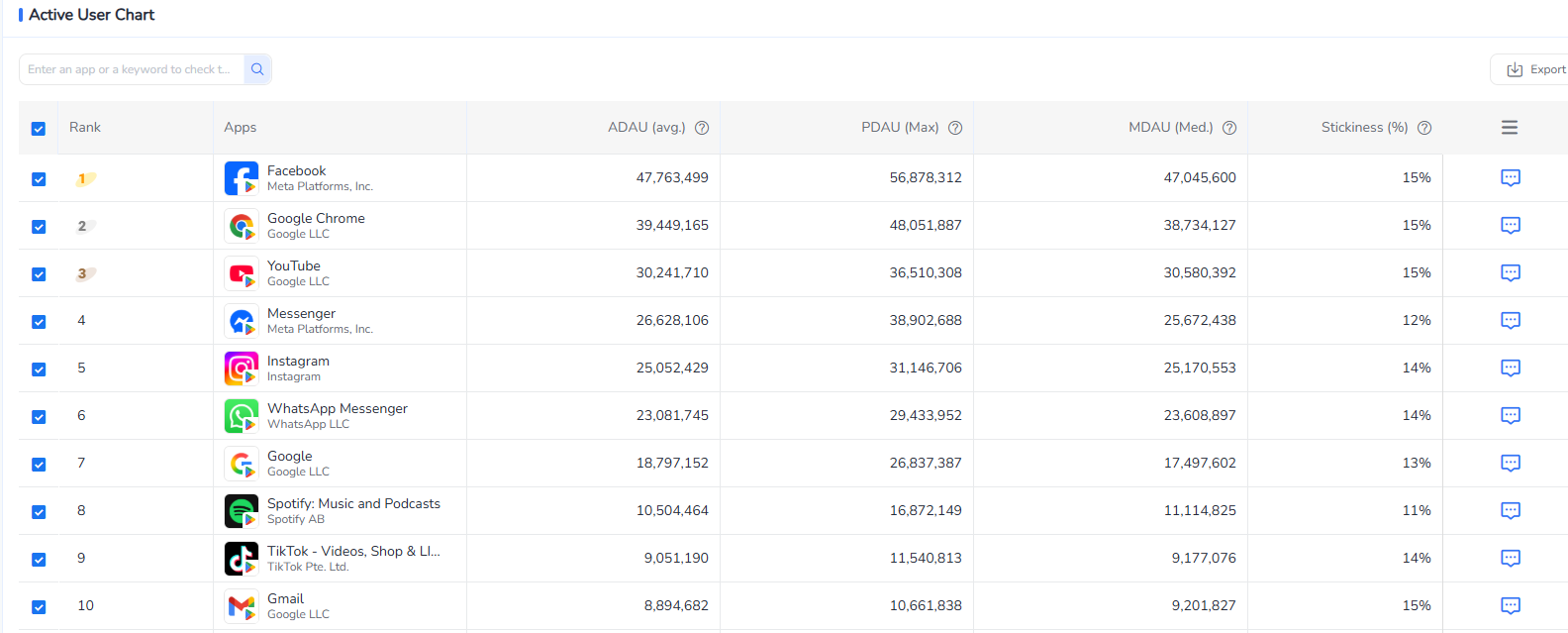Open the comment icon for Facebook row

pos(1510,178)
